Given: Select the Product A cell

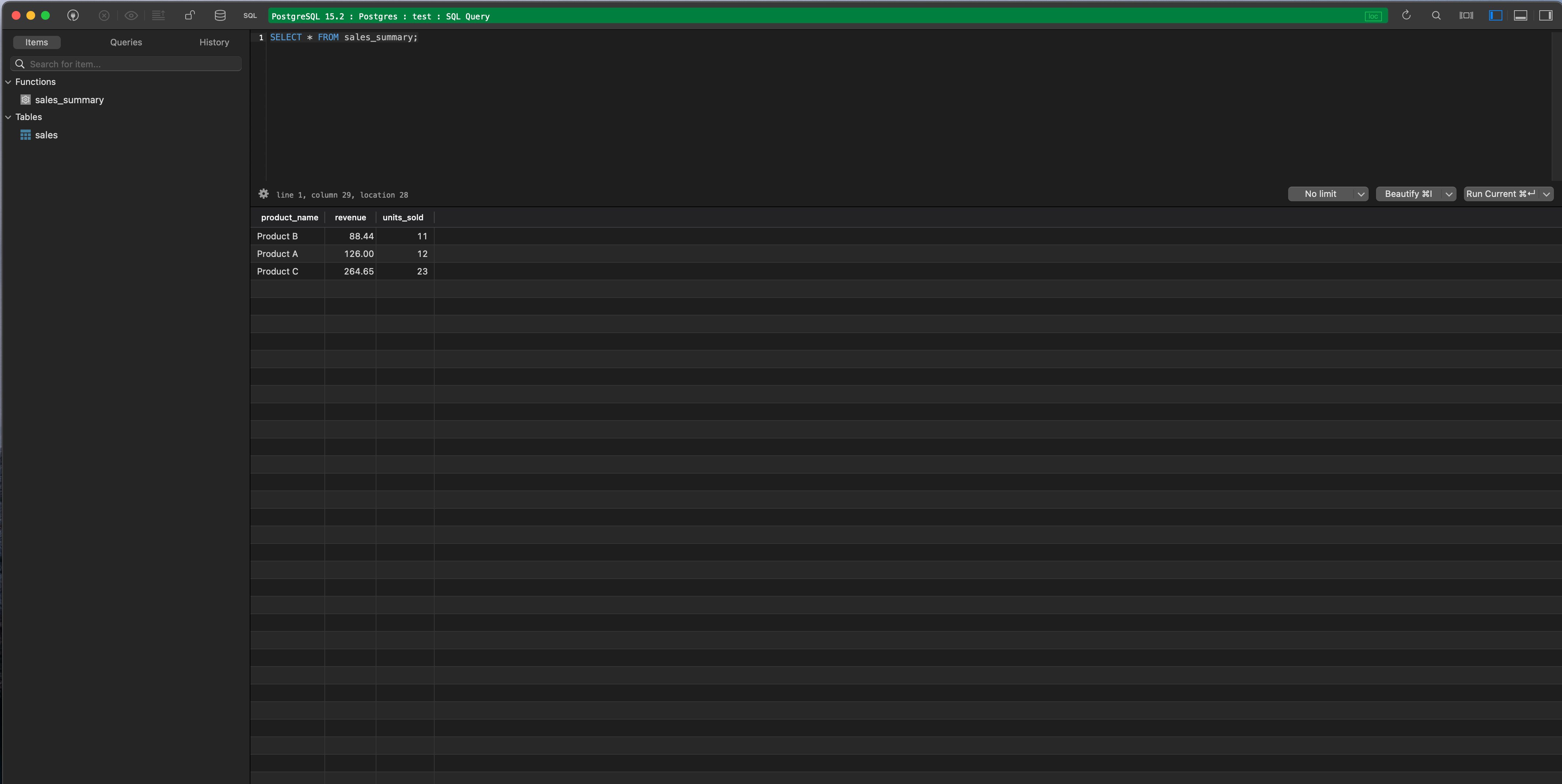Looking at the screenshot, I should point(287,254).
